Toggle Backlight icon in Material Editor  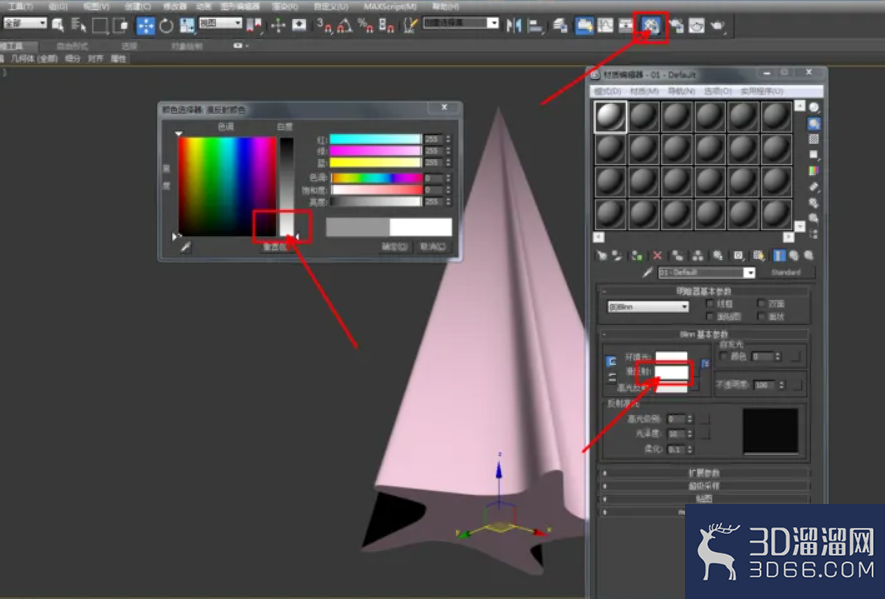814,123
